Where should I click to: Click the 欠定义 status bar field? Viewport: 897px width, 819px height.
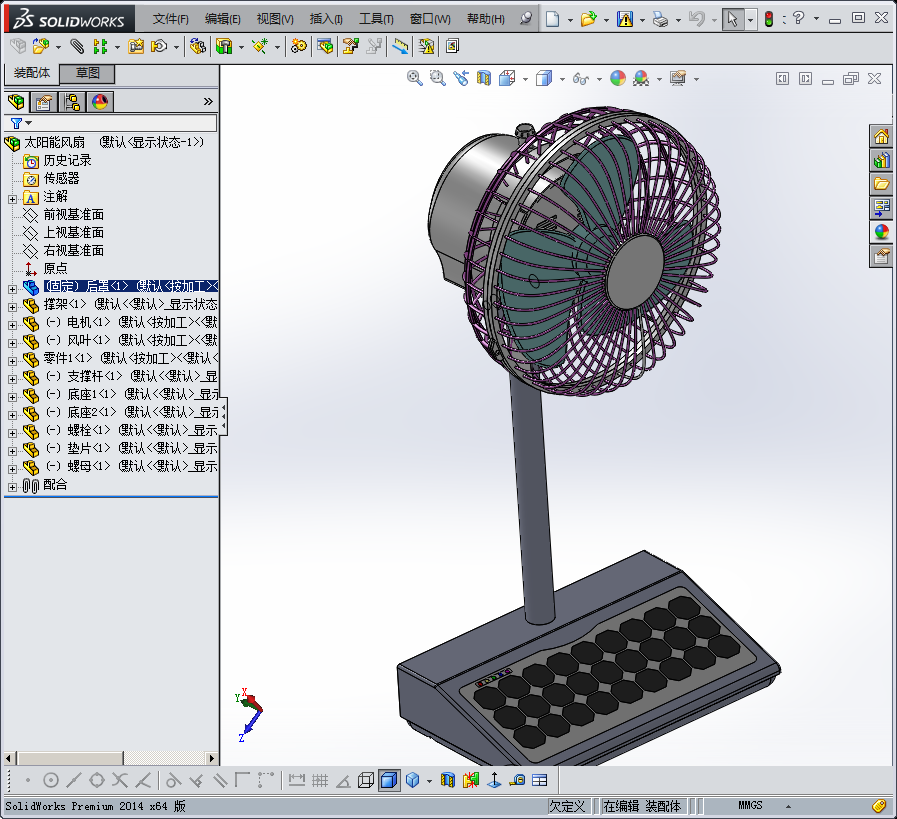coord(567,806)
